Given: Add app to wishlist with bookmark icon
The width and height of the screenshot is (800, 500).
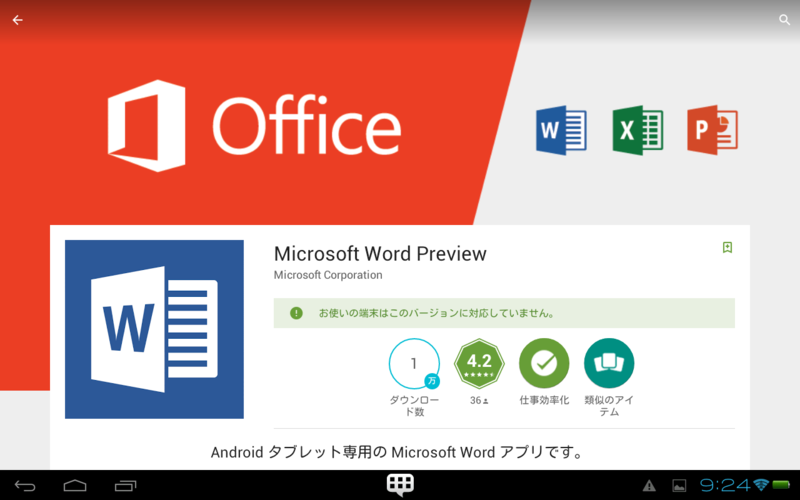Looking at the screenshot, I should click(x=728, y=247).
